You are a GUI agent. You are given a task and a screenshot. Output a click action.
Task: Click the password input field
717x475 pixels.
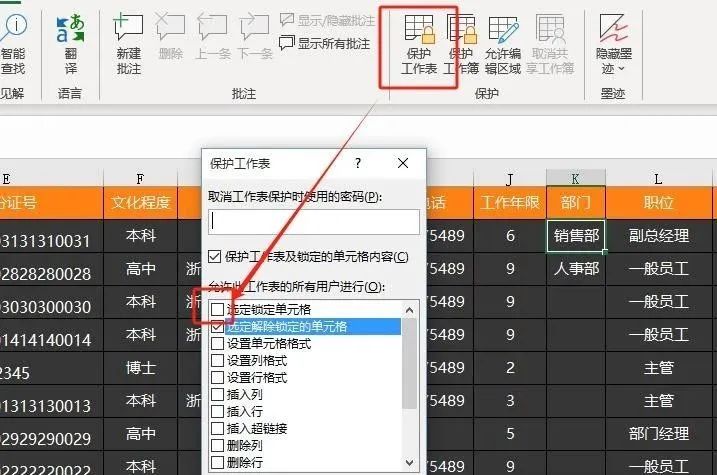[x=314, y=222]
